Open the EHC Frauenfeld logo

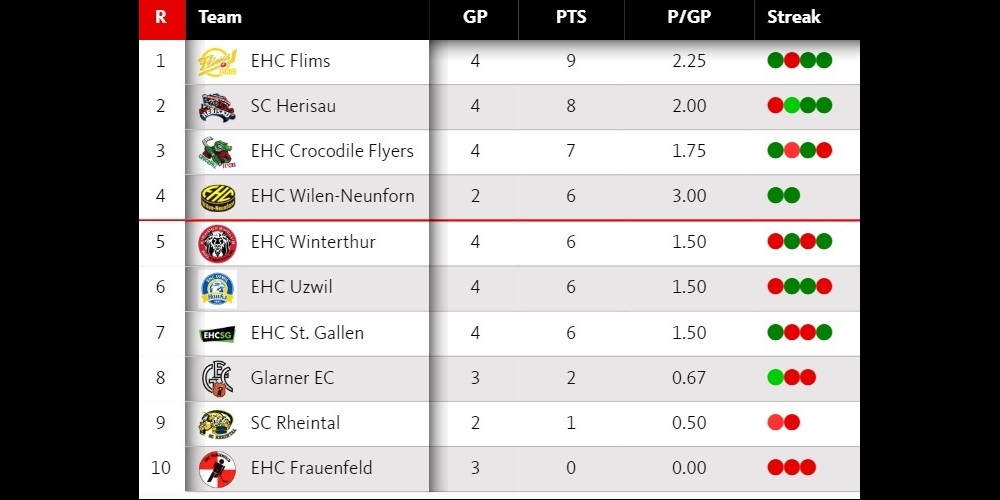(217, 468)
